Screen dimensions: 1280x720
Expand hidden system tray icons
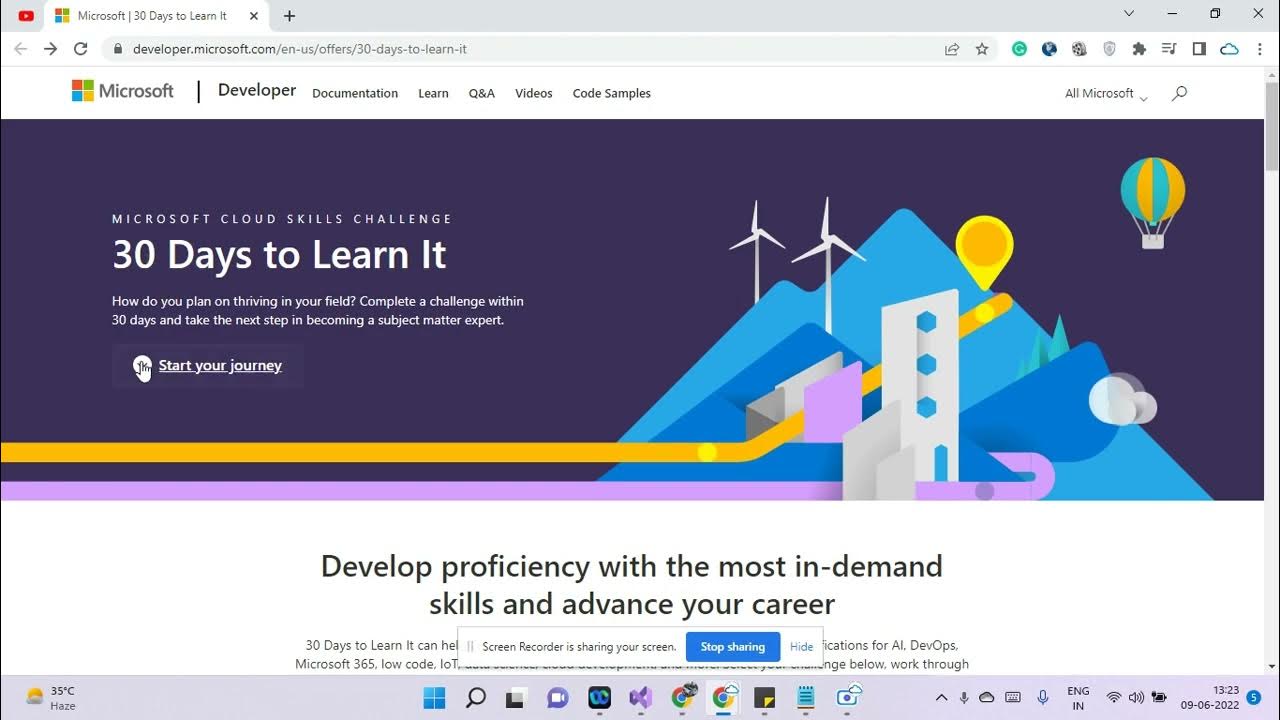click(x=941, y=697)
